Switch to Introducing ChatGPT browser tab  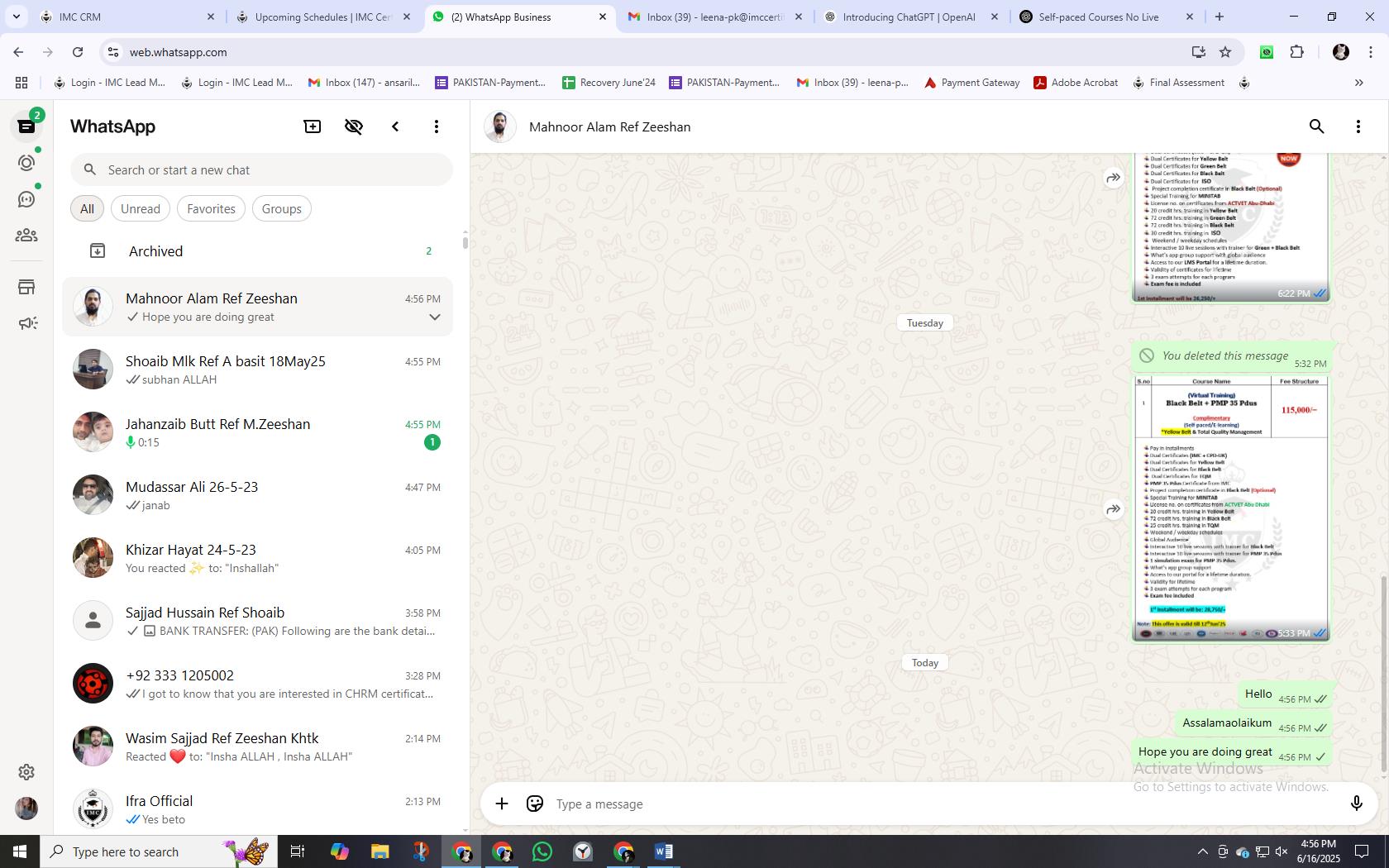[909, 17]
